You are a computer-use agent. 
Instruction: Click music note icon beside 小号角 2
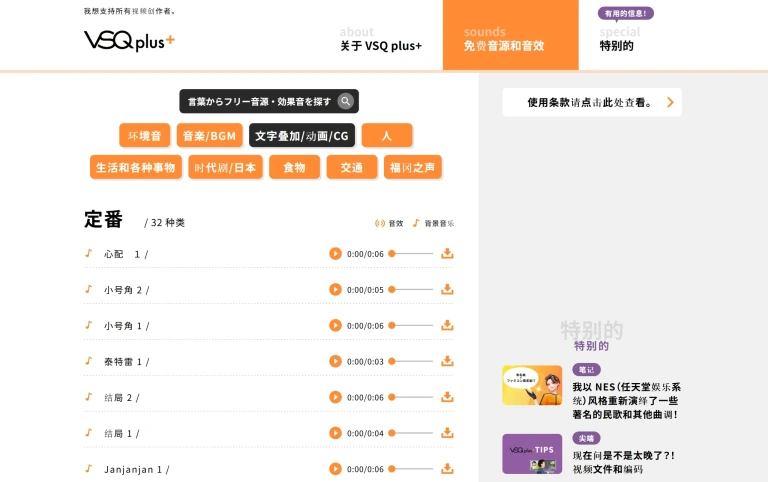pyautogui.click(x=89, y=289)
